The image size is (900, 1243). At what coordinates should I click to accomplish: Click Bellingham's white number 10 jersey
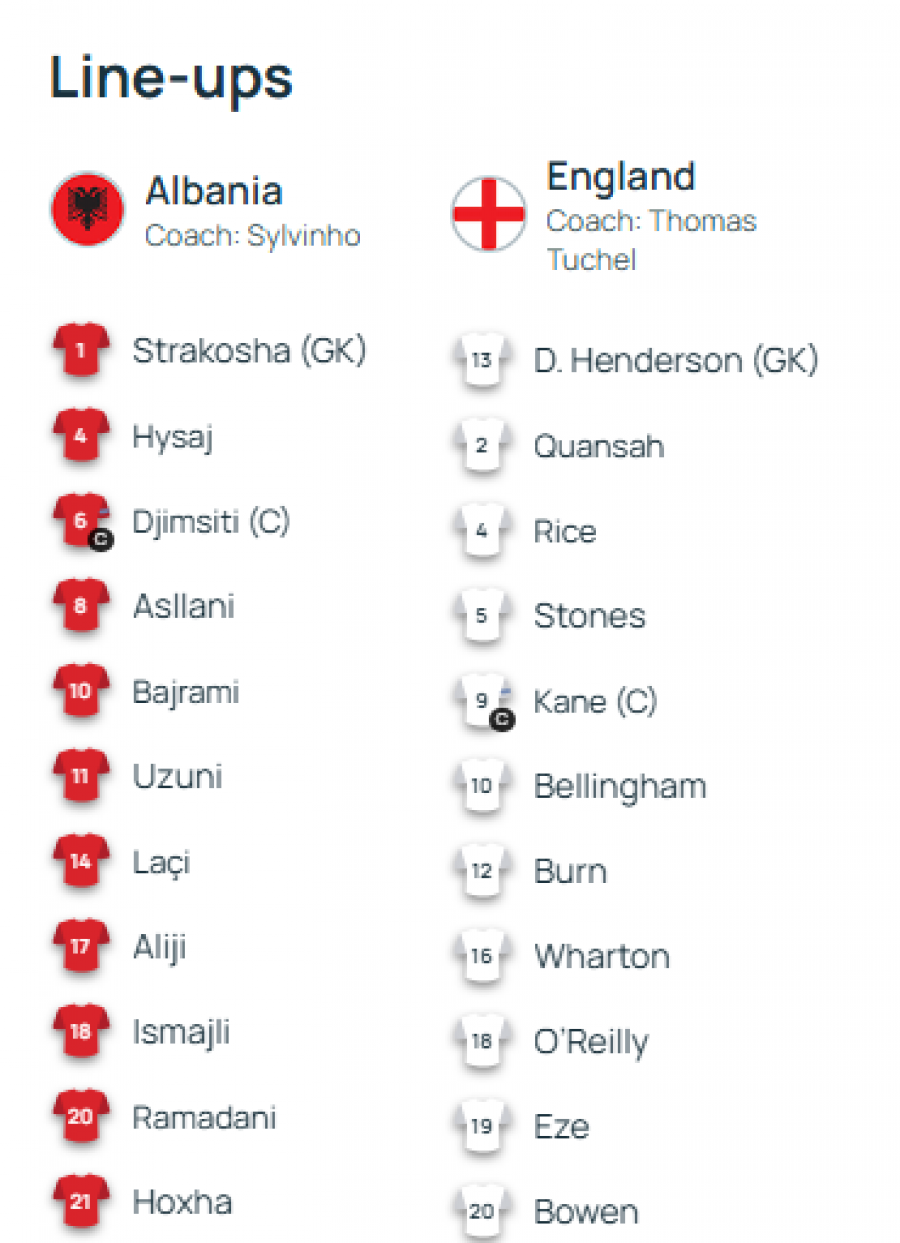click(482, 786)
